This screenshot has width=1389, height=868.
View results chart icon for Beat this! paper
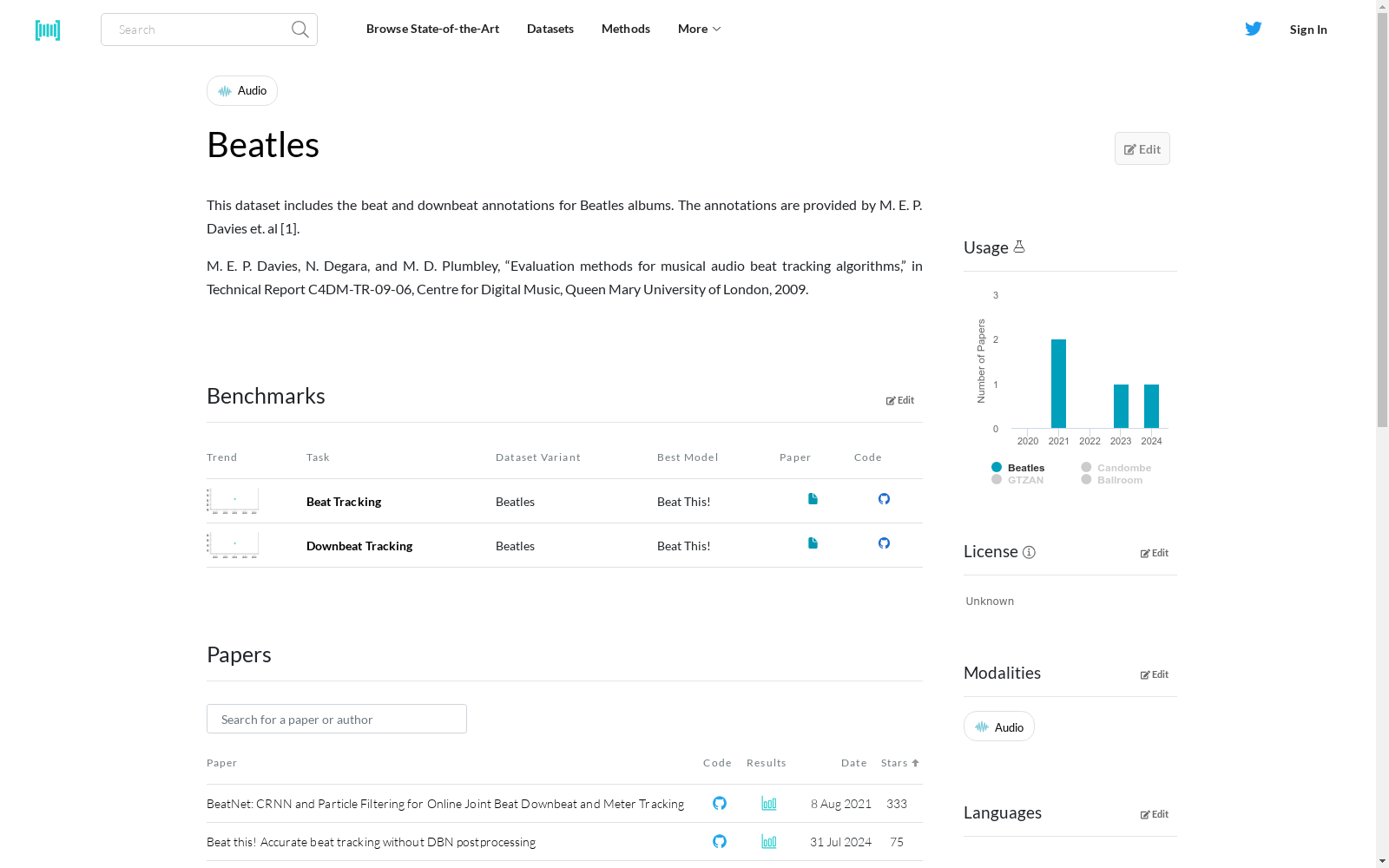(769, 842)
